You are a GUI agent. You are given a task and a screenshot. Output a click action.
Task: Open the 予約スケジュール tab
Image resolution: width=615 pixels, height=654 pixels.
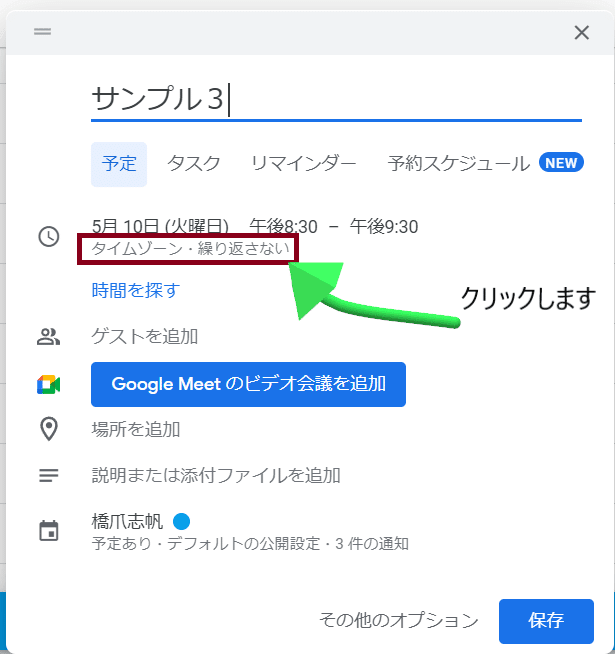click(x=459, y=163)
